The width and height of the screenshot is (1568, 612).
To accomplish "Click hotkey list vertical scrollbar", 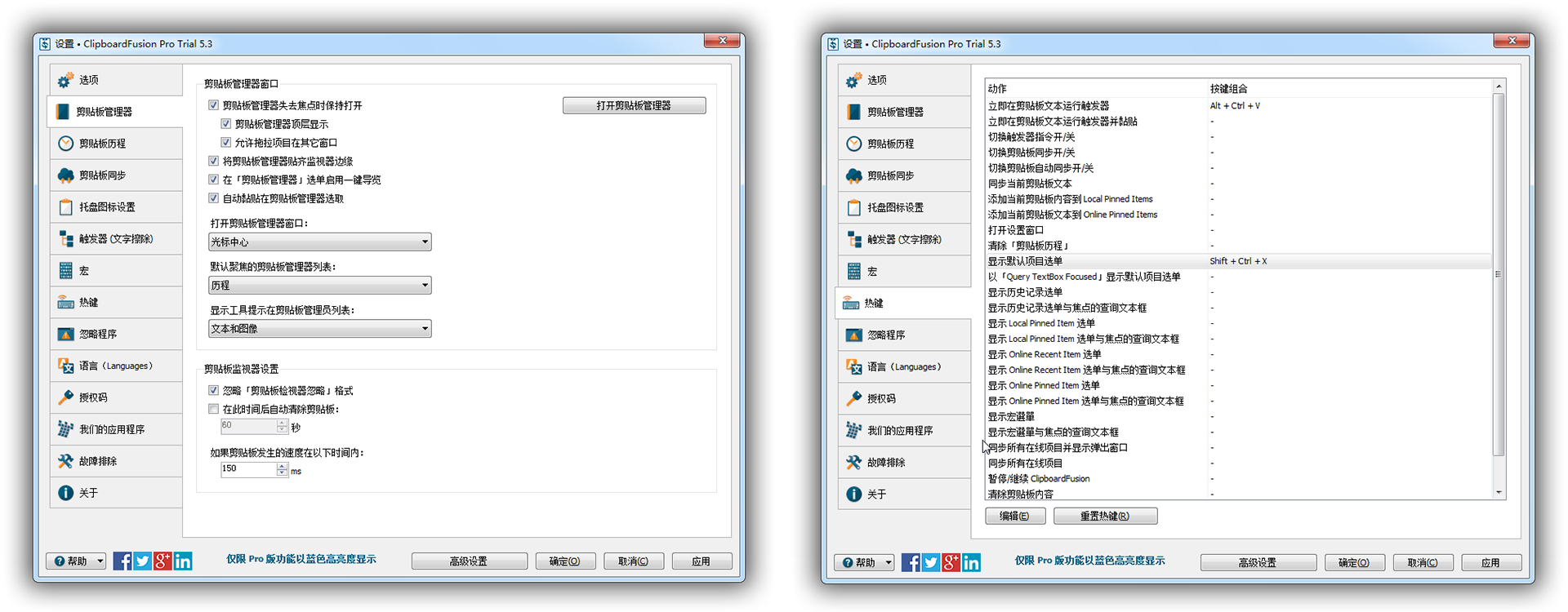I will [x=1499, y=274].
